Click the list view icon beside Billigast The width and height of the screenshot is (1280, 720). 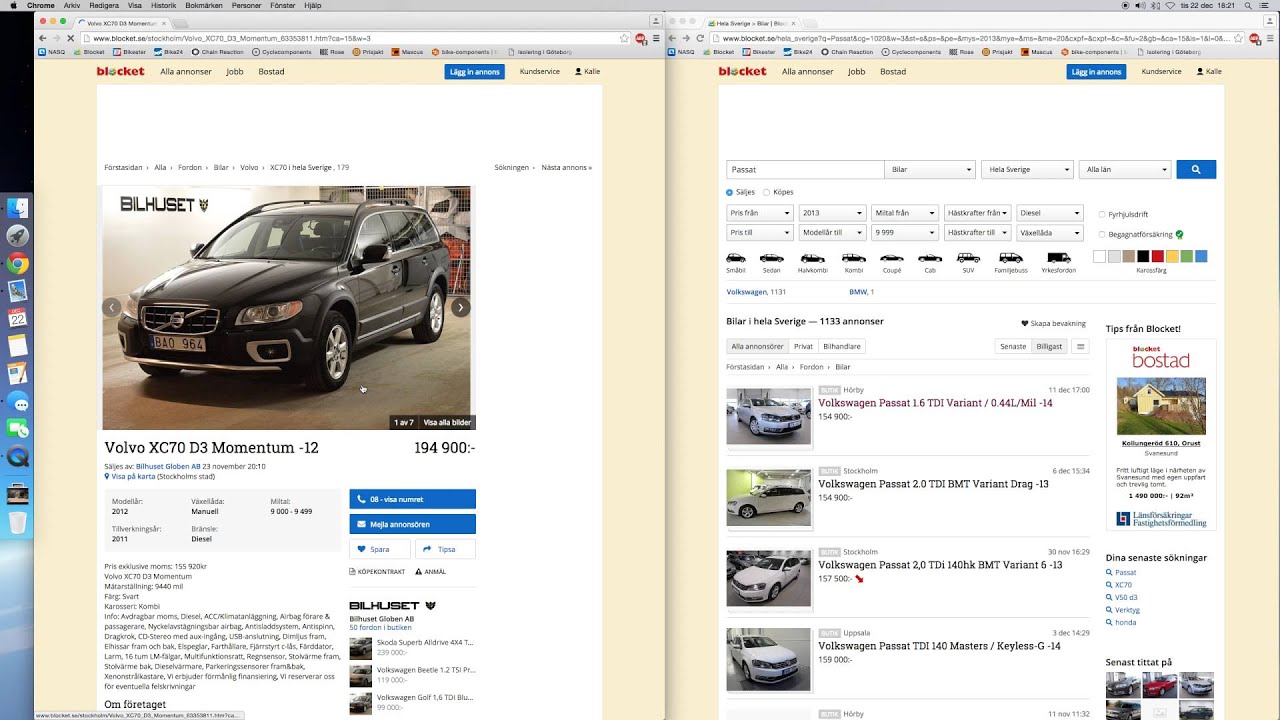[1081, 346]
